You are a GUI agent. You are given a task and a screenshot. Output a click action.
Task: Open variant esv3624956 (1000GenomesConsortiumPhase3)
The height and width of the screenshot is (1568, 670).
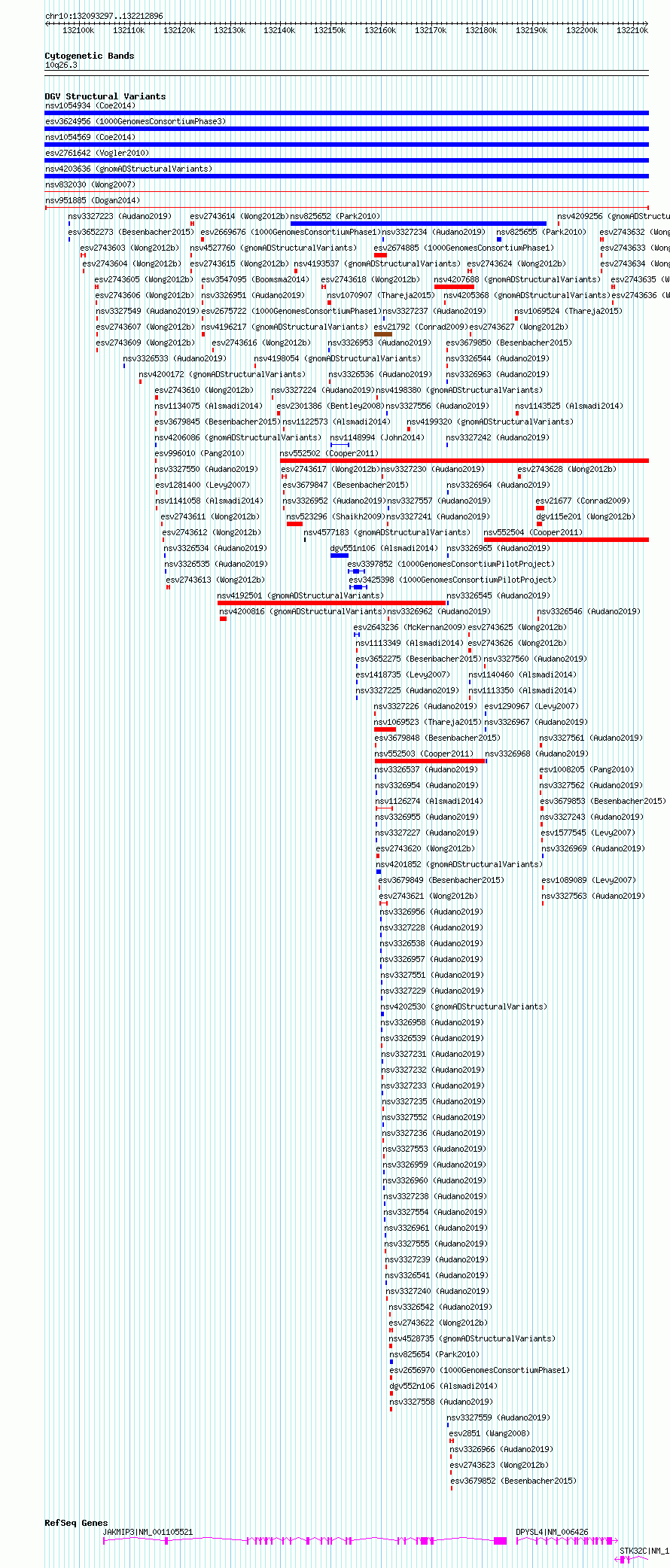tap(136, 121)
